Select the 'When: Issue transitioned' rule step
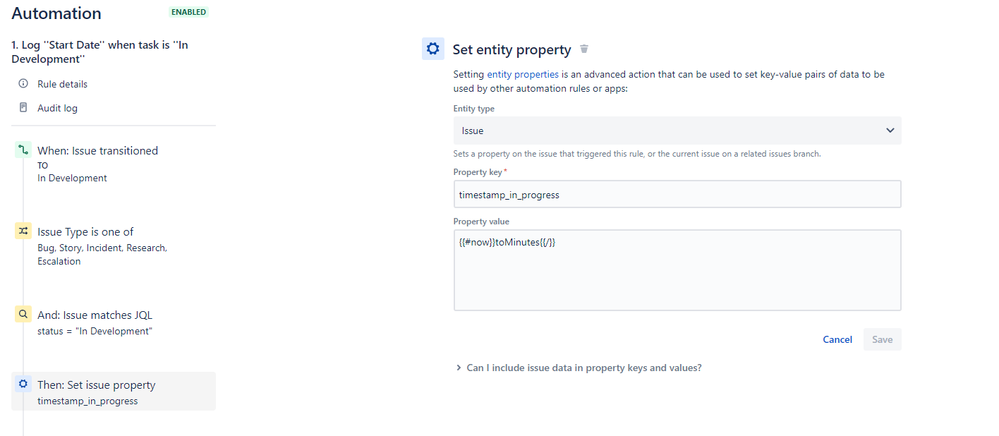999x436 pixels. point(113,164)
